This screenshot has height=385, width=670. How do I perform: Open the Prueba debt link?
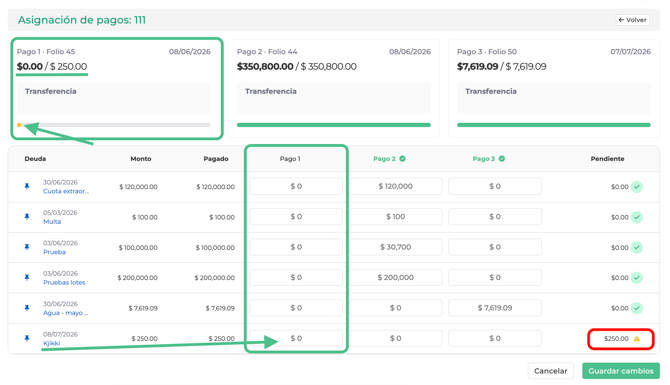click(x=54, y=252)
